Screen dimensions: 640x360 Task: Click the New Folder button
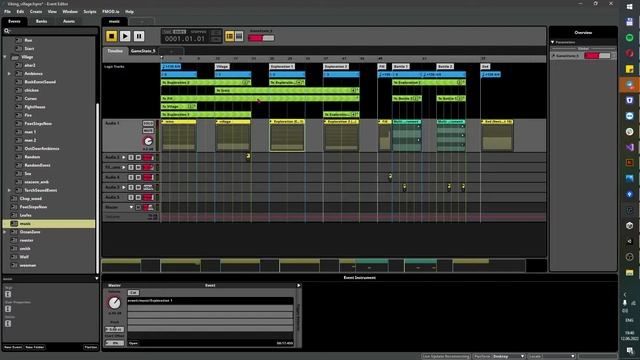35,347
